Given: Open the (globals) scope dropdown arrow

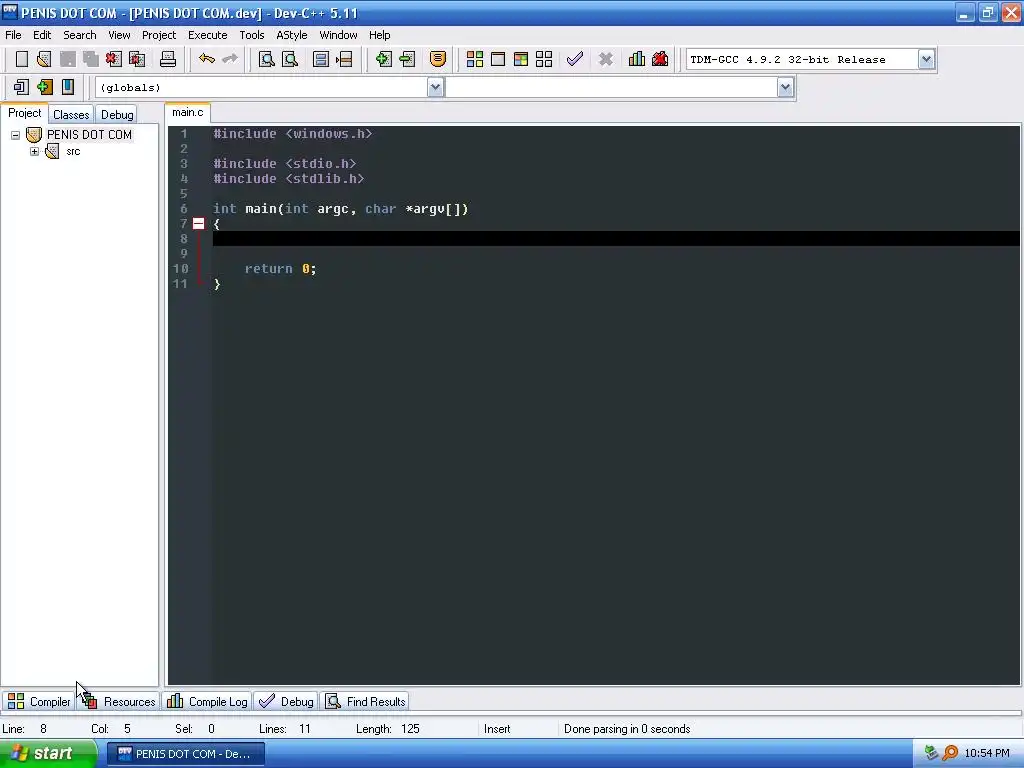Looking at the screenshot, I should [x=435, y=88].
